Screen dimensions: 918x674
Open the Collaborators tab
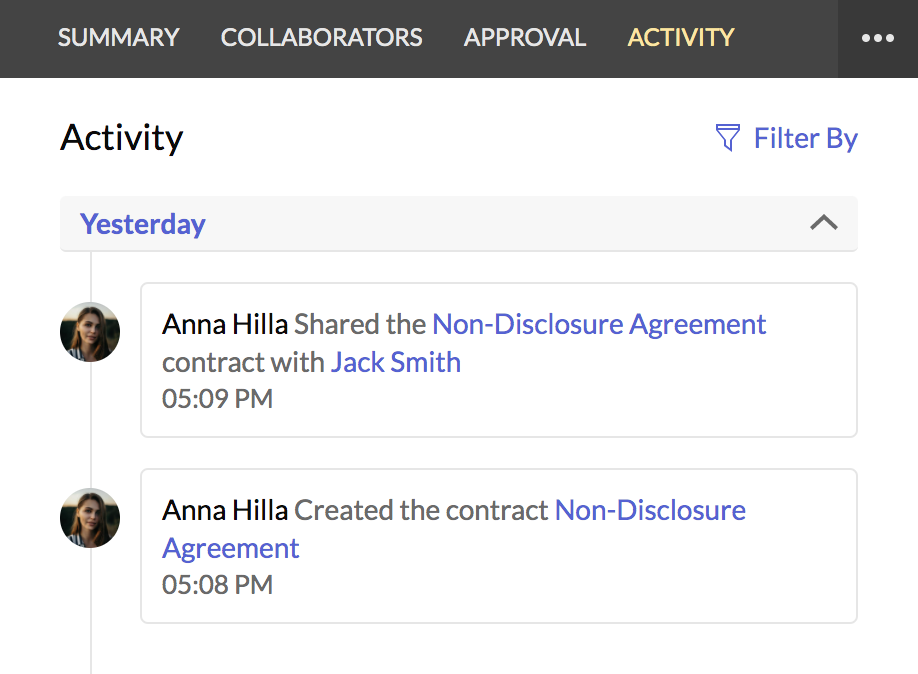pos(321,37)
